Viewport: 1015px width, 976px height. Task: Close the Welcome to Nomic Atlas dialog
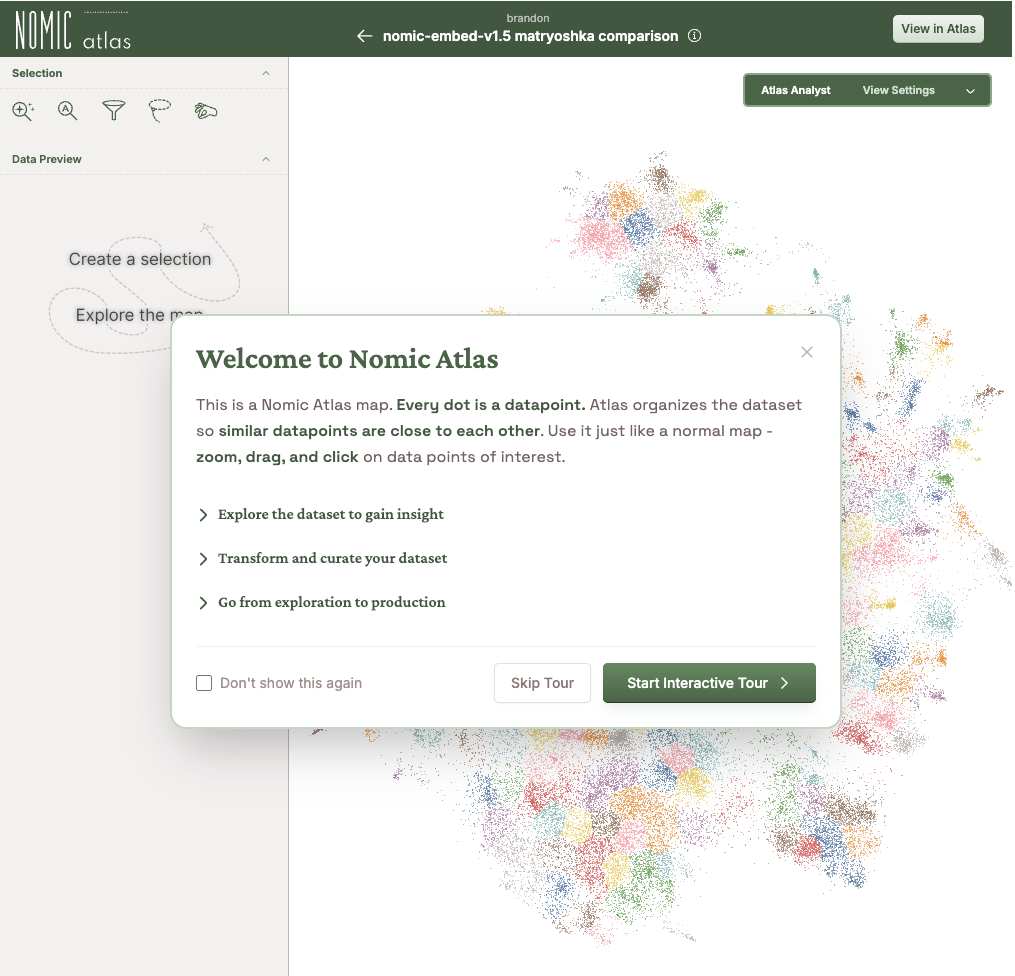[807, 352]
